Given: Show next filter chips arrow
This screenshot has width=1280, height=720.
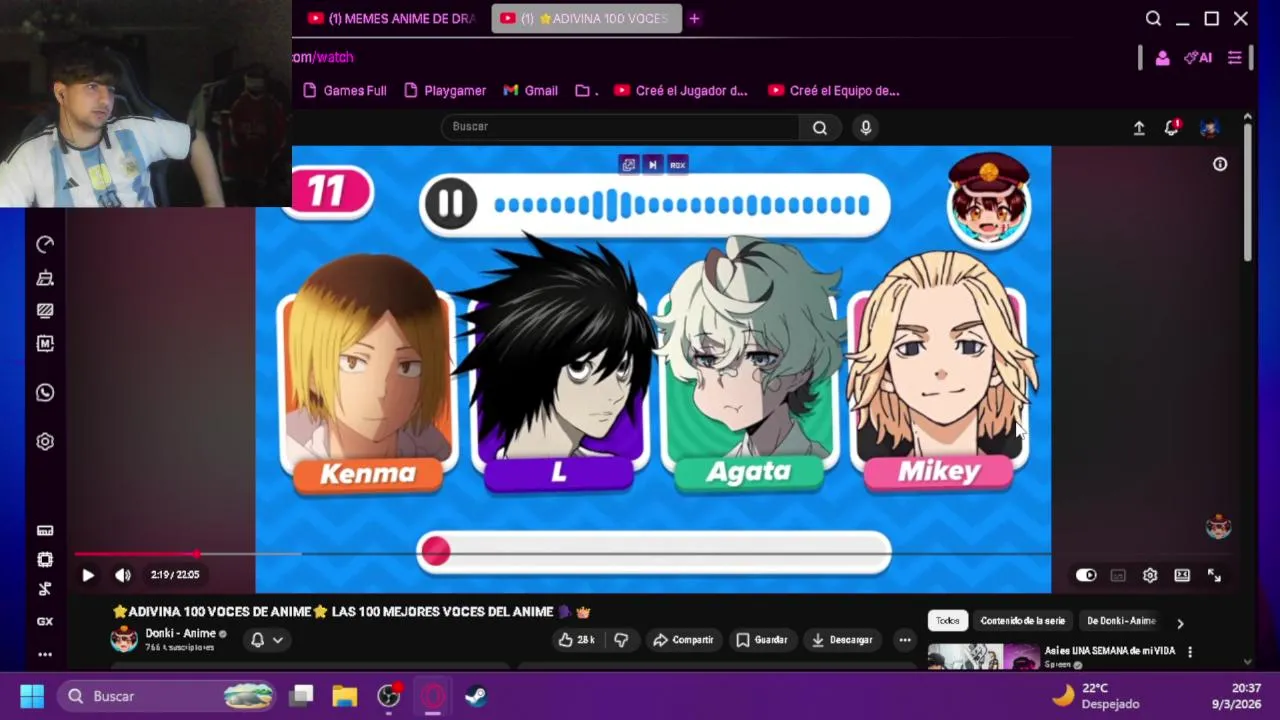Looking at the screenshot, I should coord(1180,623).
